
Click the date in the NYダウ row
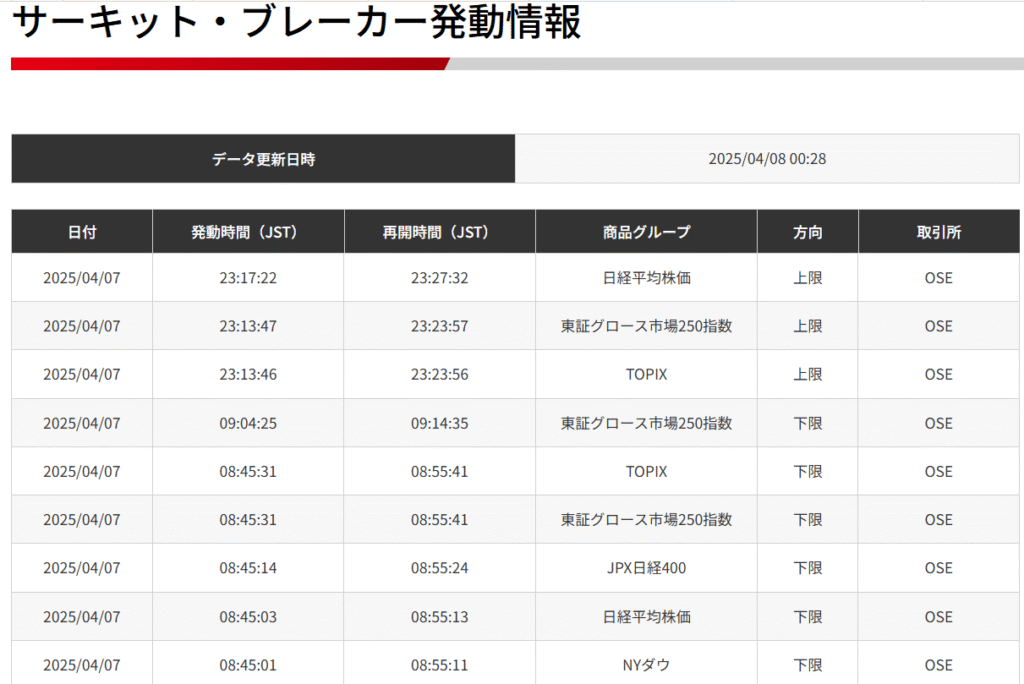[82, 665]
